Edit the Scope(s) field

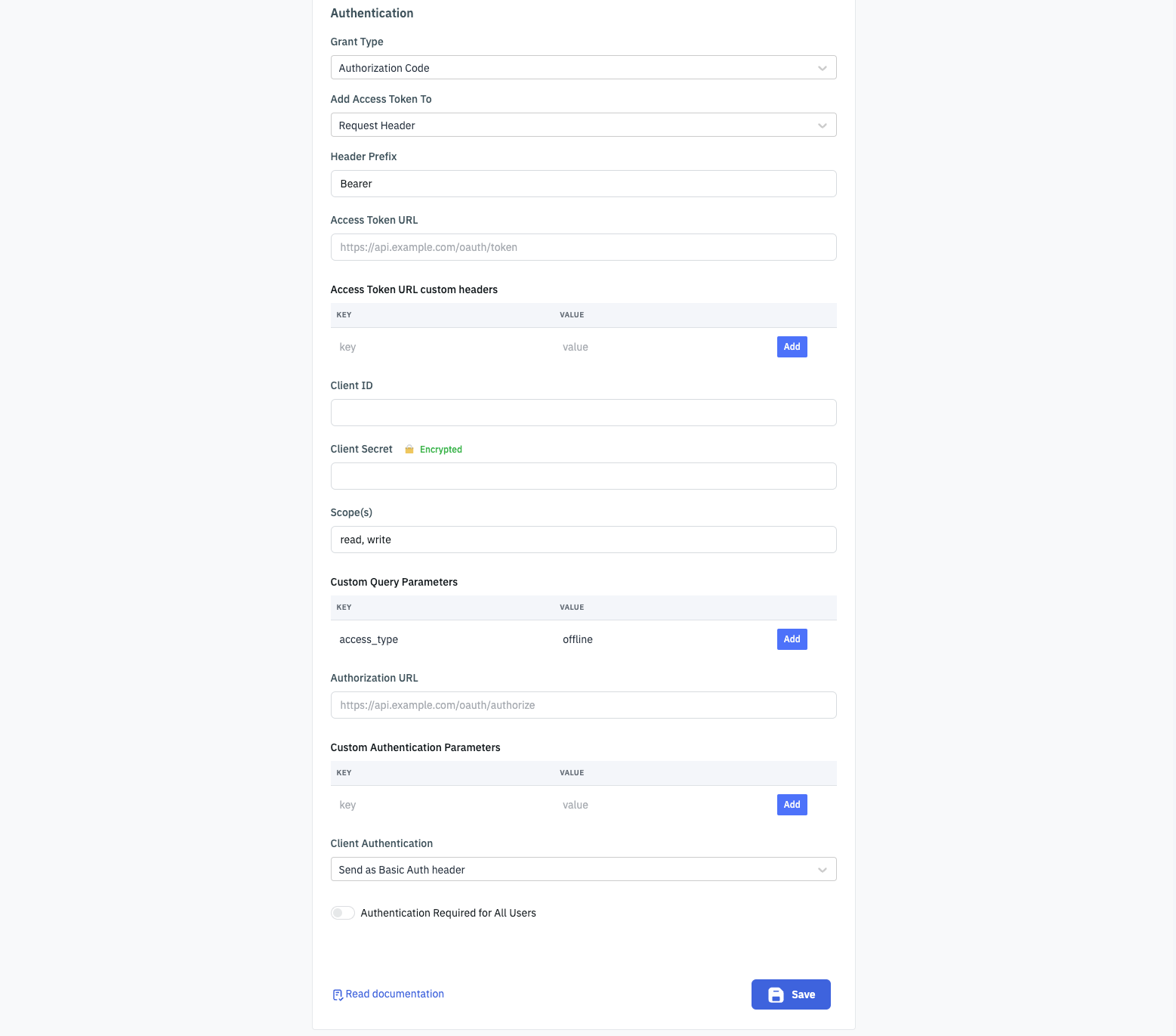pos(583,540)
